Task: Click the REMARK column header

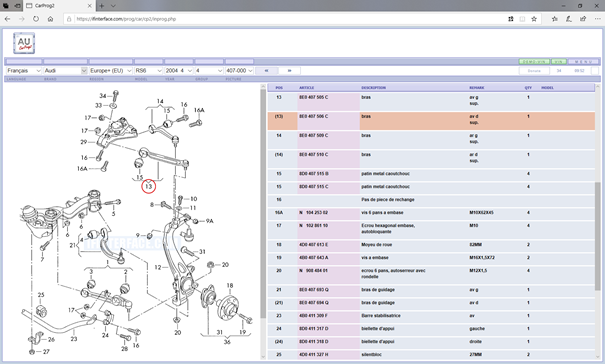Action: (477, 88)
